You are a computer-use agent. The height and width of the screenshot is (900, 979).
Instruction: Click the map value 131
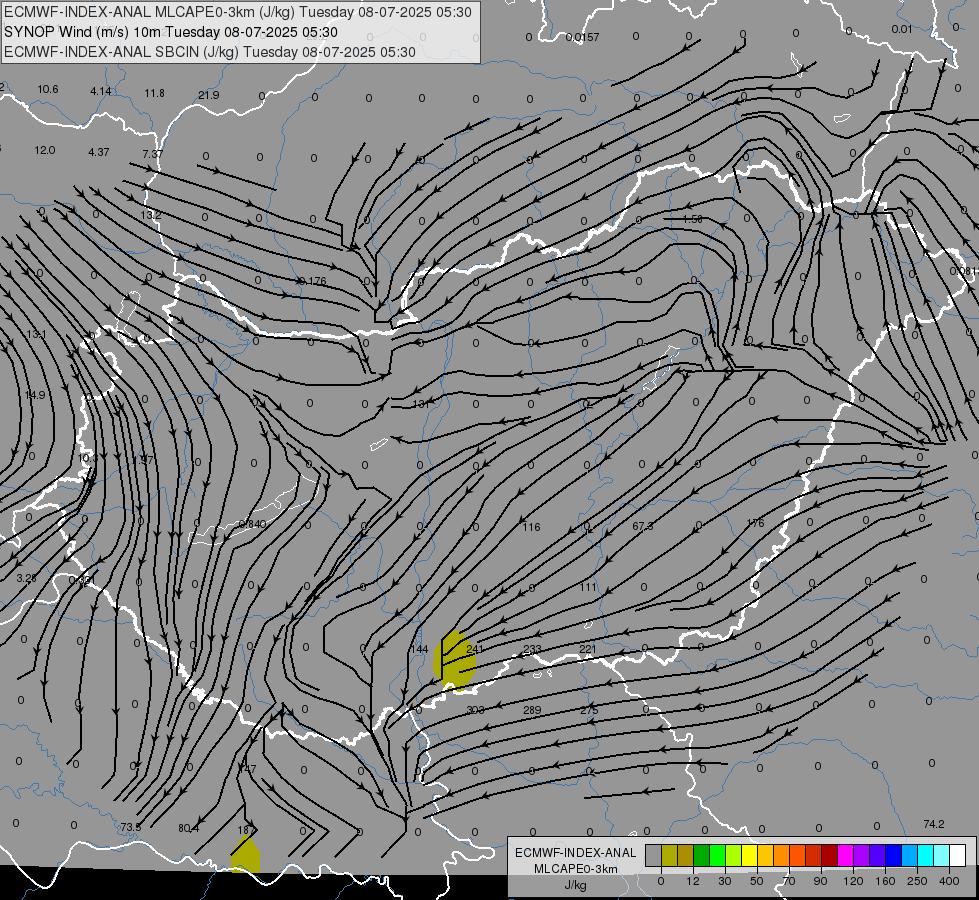pos(421,405)
